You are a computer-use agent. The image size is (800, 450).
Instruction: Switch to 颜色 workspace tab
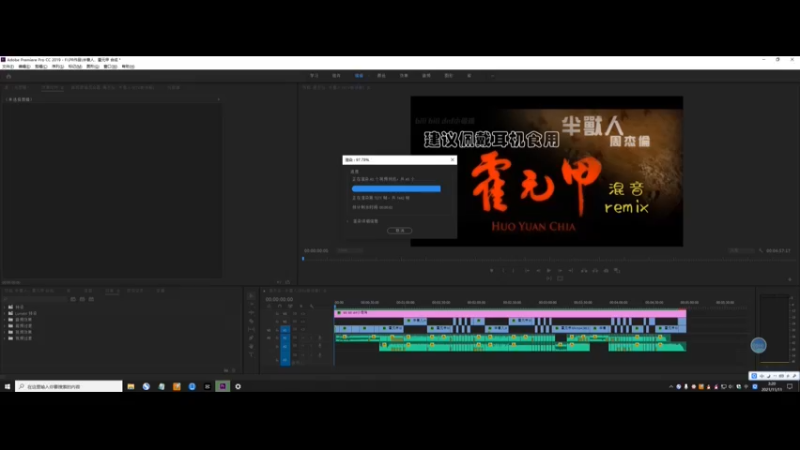pyautogui.click(x=381, y=76)
